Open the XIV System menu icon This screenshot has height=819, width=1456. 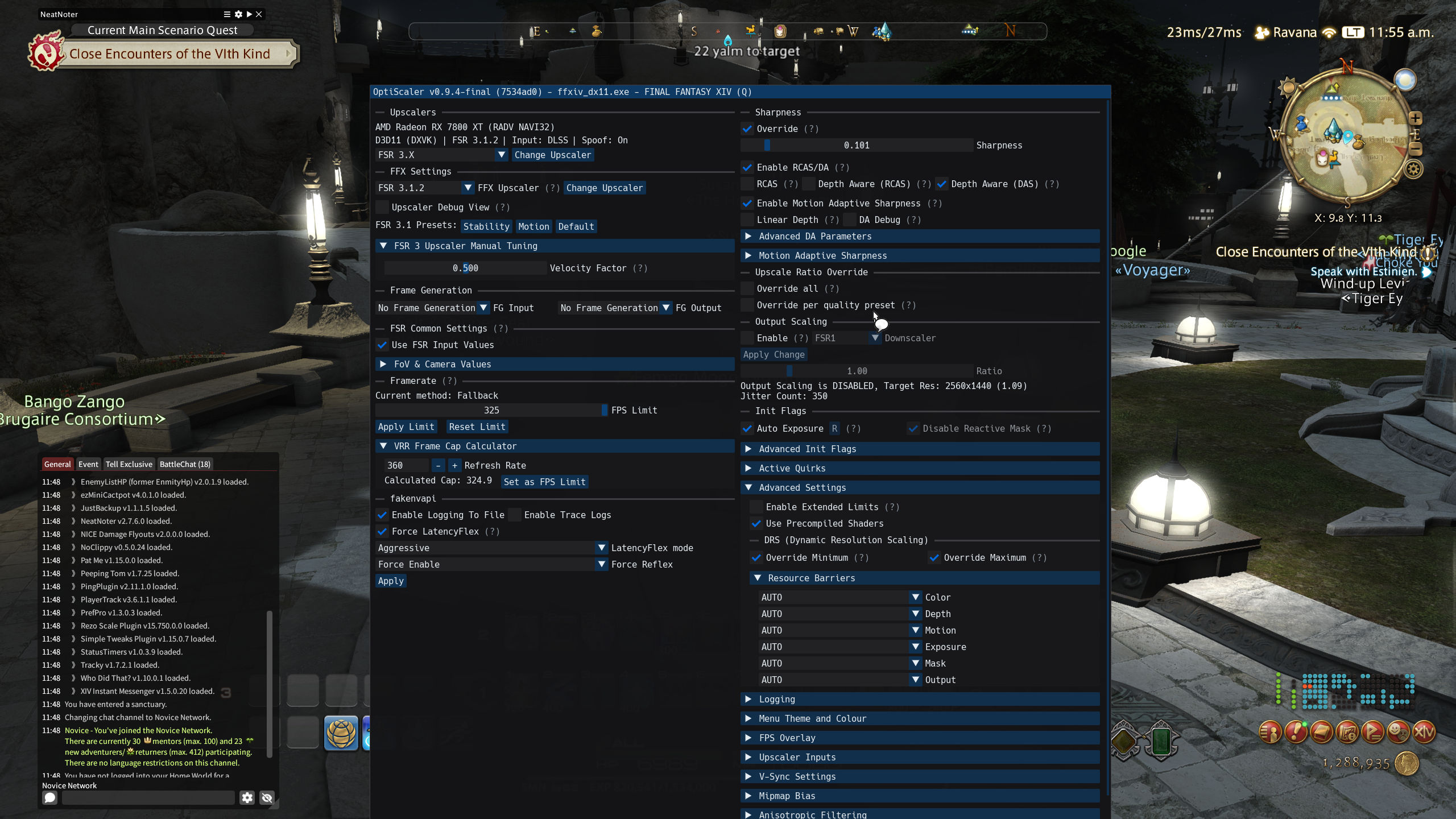1424,732
